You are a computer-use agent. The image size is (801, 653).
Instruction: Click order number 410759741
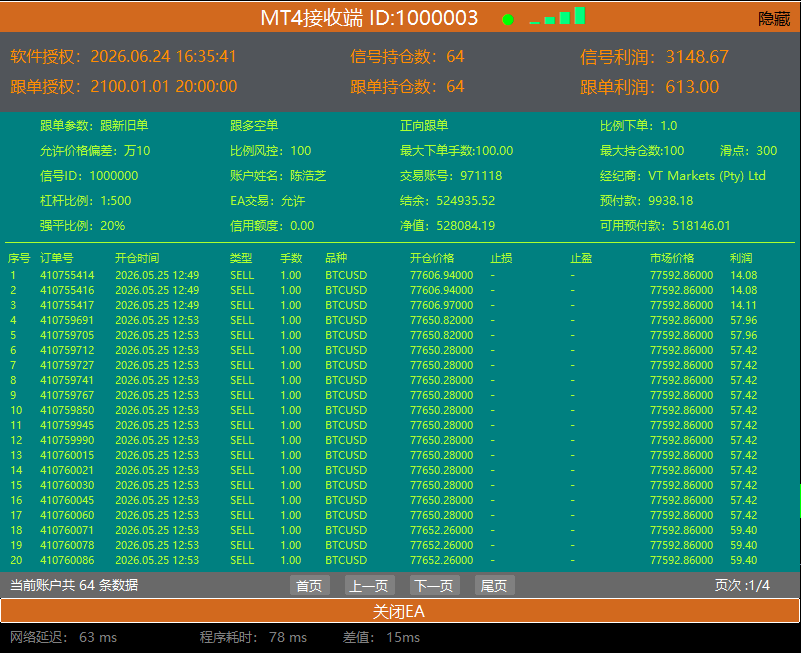pos(67,380)
